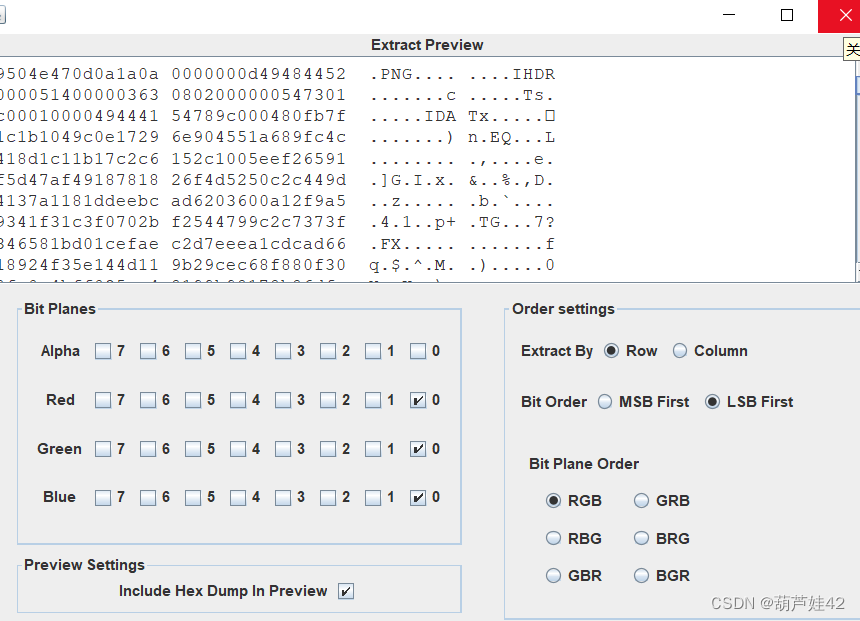Select Blue bit plane 2

click(x=327, y=497)
